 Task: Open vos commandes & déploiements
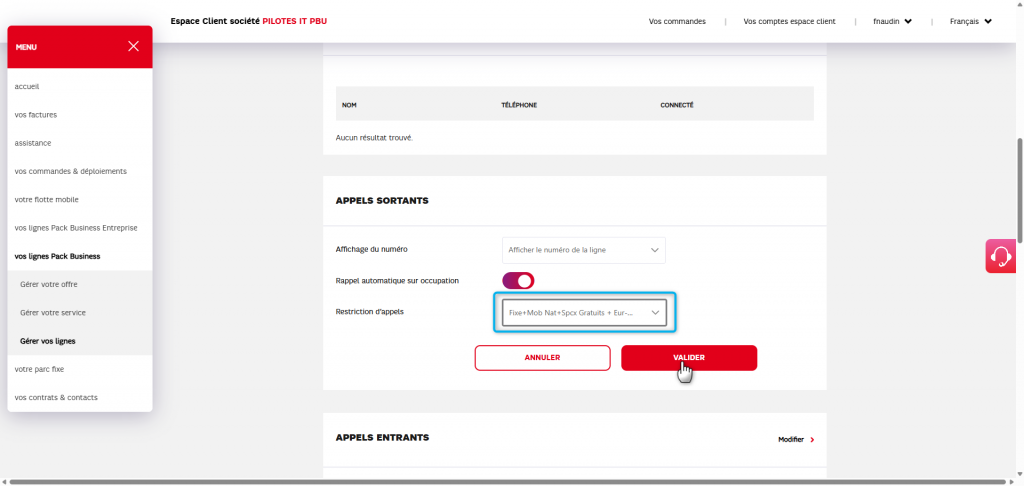coord(71,171)
